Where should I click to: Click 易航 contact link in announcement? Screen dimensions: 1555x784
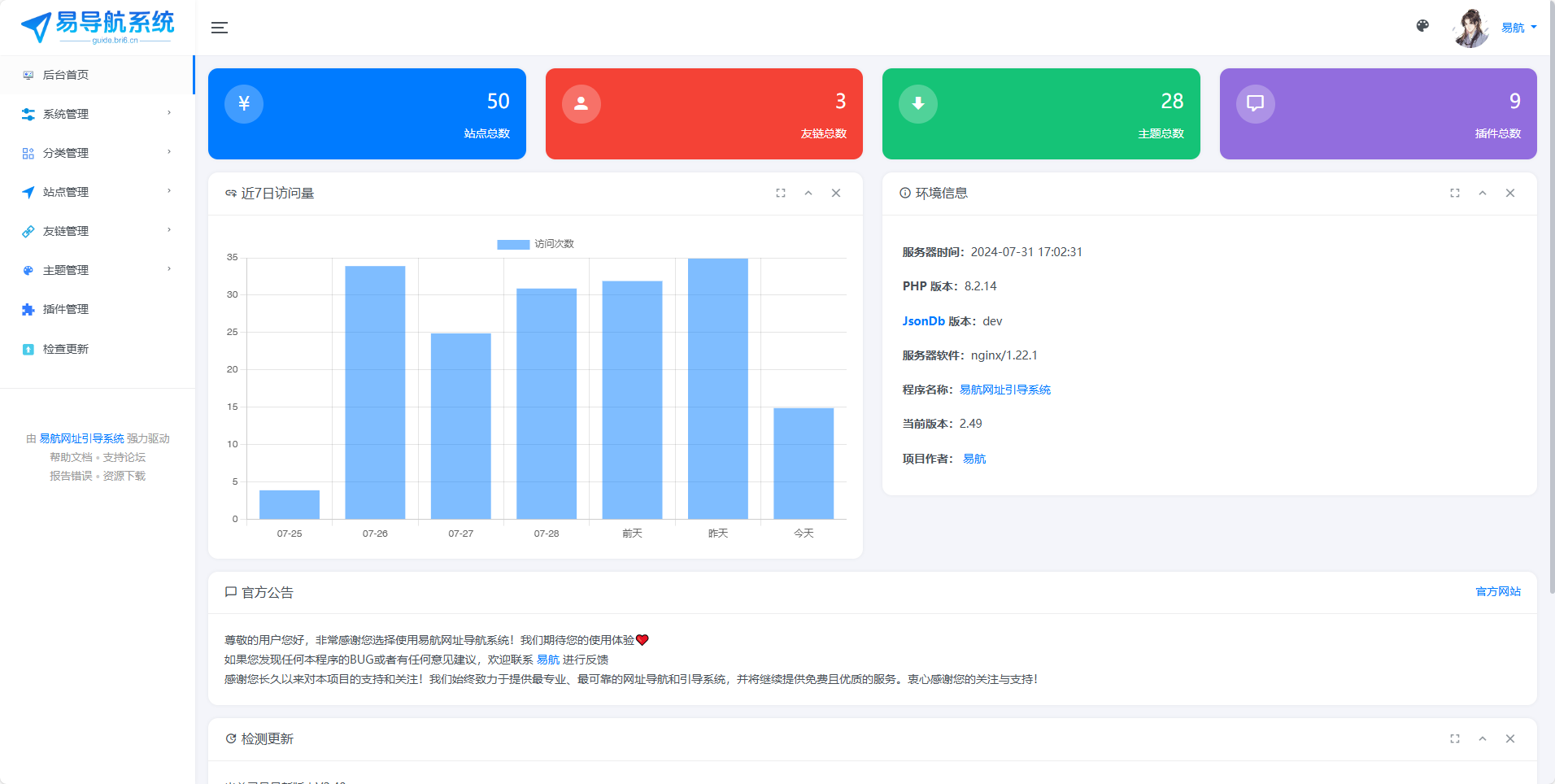point(548,660)
